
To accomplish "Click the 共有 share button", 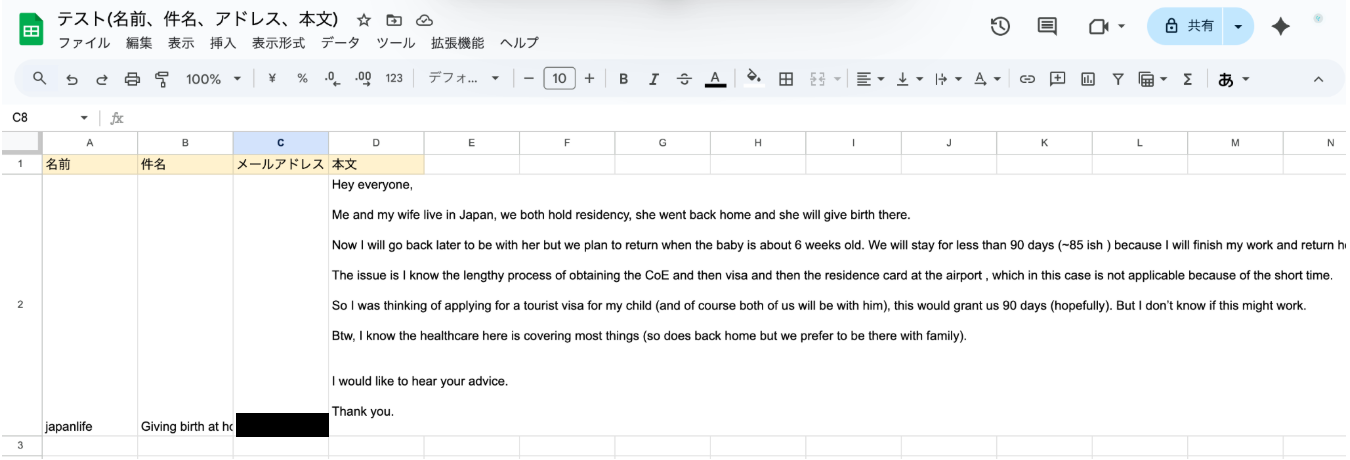I will [1187, 27].
